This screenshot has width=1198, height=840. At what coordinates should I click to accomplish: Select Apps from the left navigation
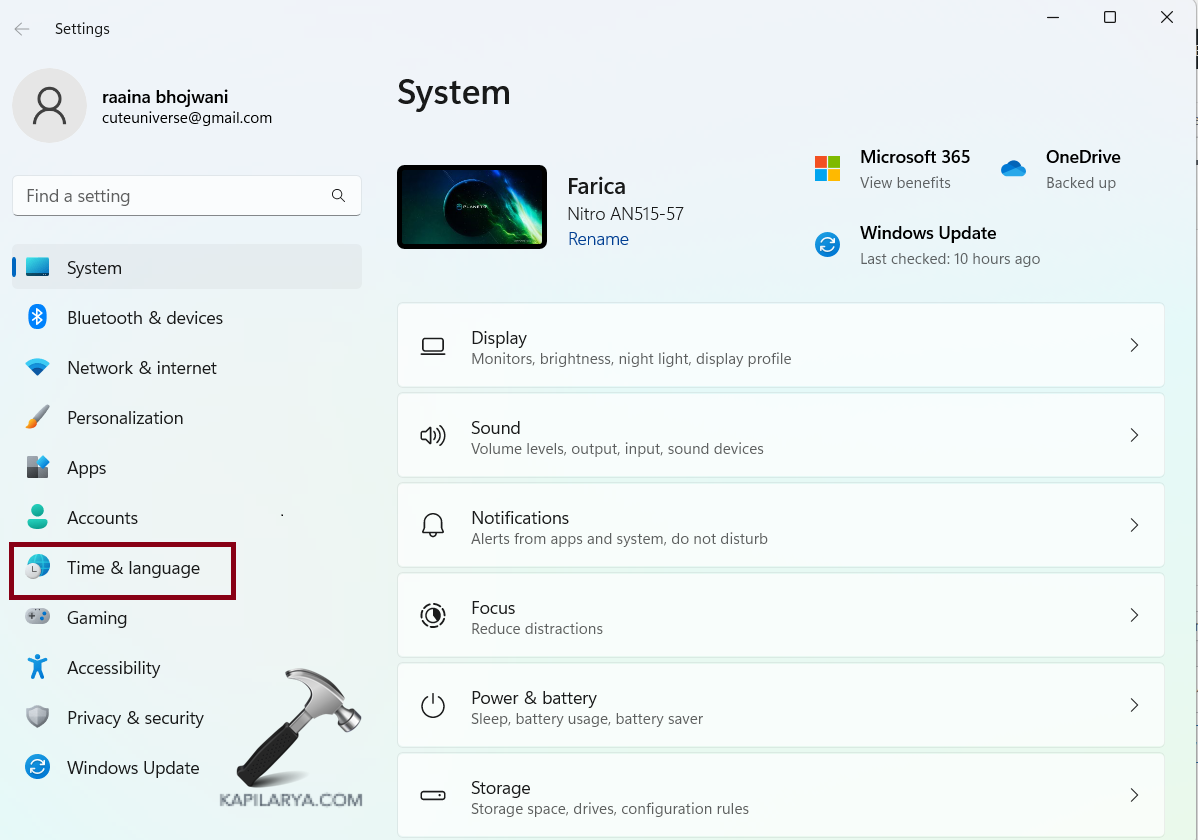pyautogui.click(x=87, y=468)
